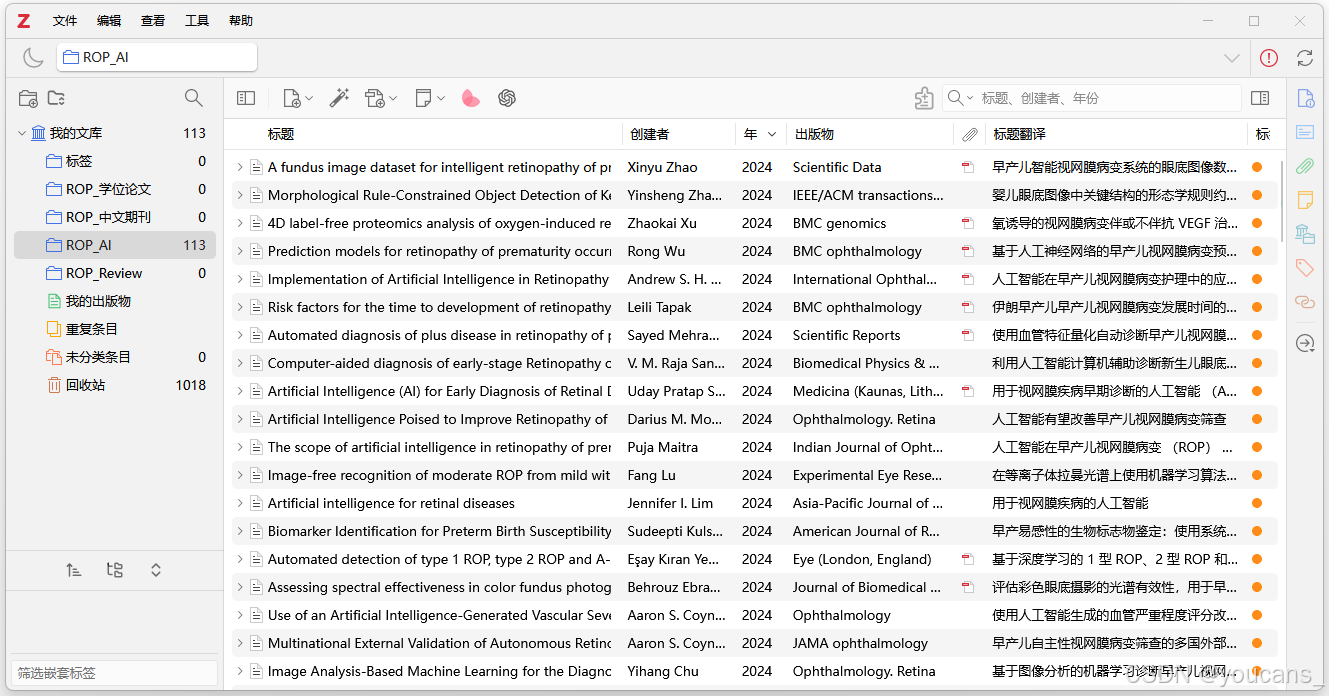
Task: Expand the Fang Lu item row
Action: 240,475
